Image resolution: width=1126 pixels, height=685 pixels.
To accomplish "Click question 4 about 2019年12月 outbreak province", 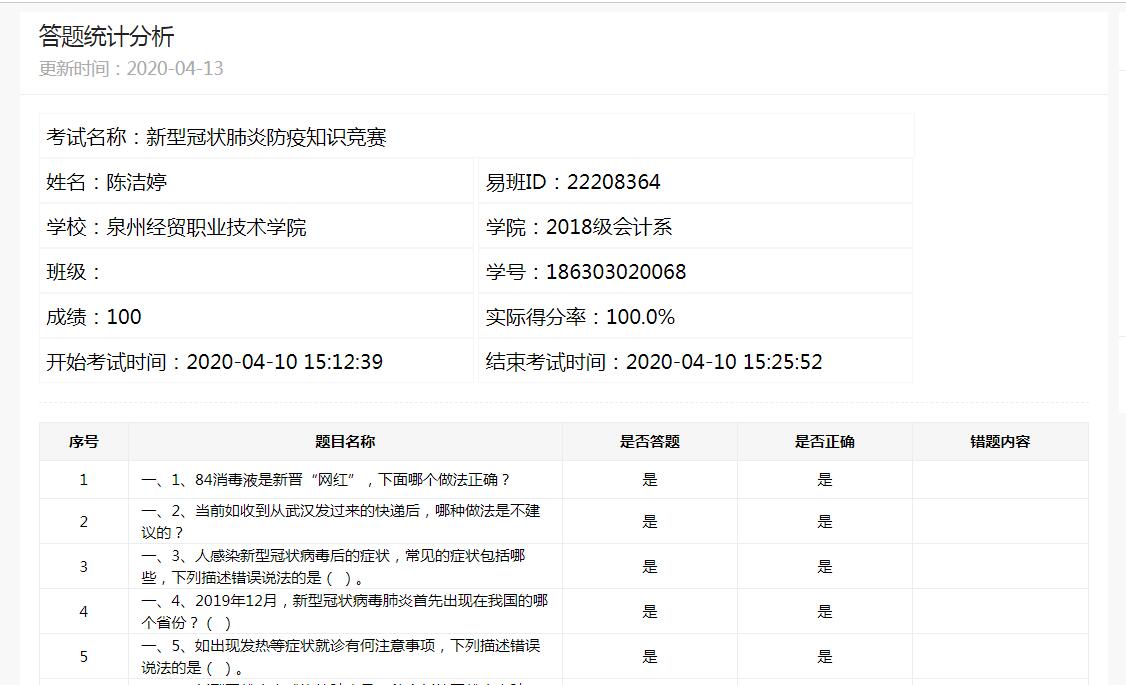I will 345,611.
